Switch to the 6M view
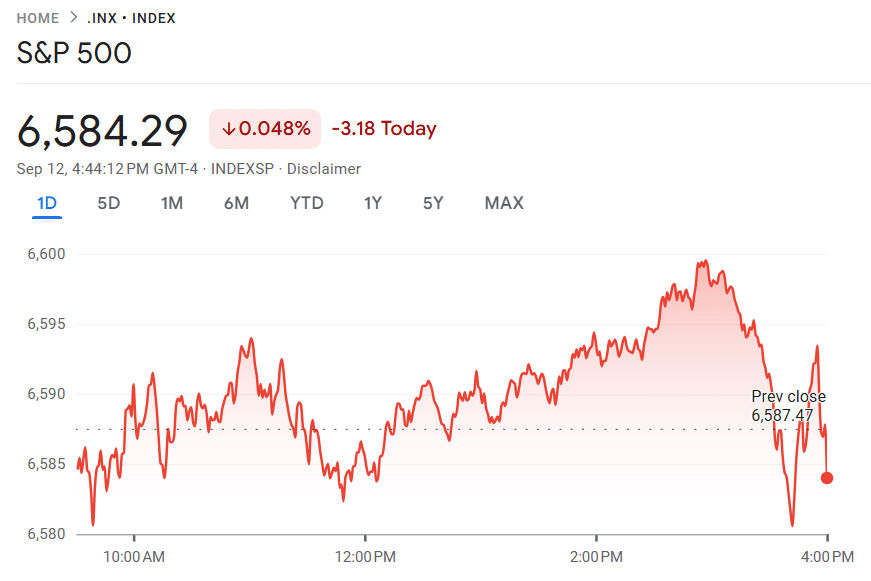Screen dimensions: 871x581 237,202
